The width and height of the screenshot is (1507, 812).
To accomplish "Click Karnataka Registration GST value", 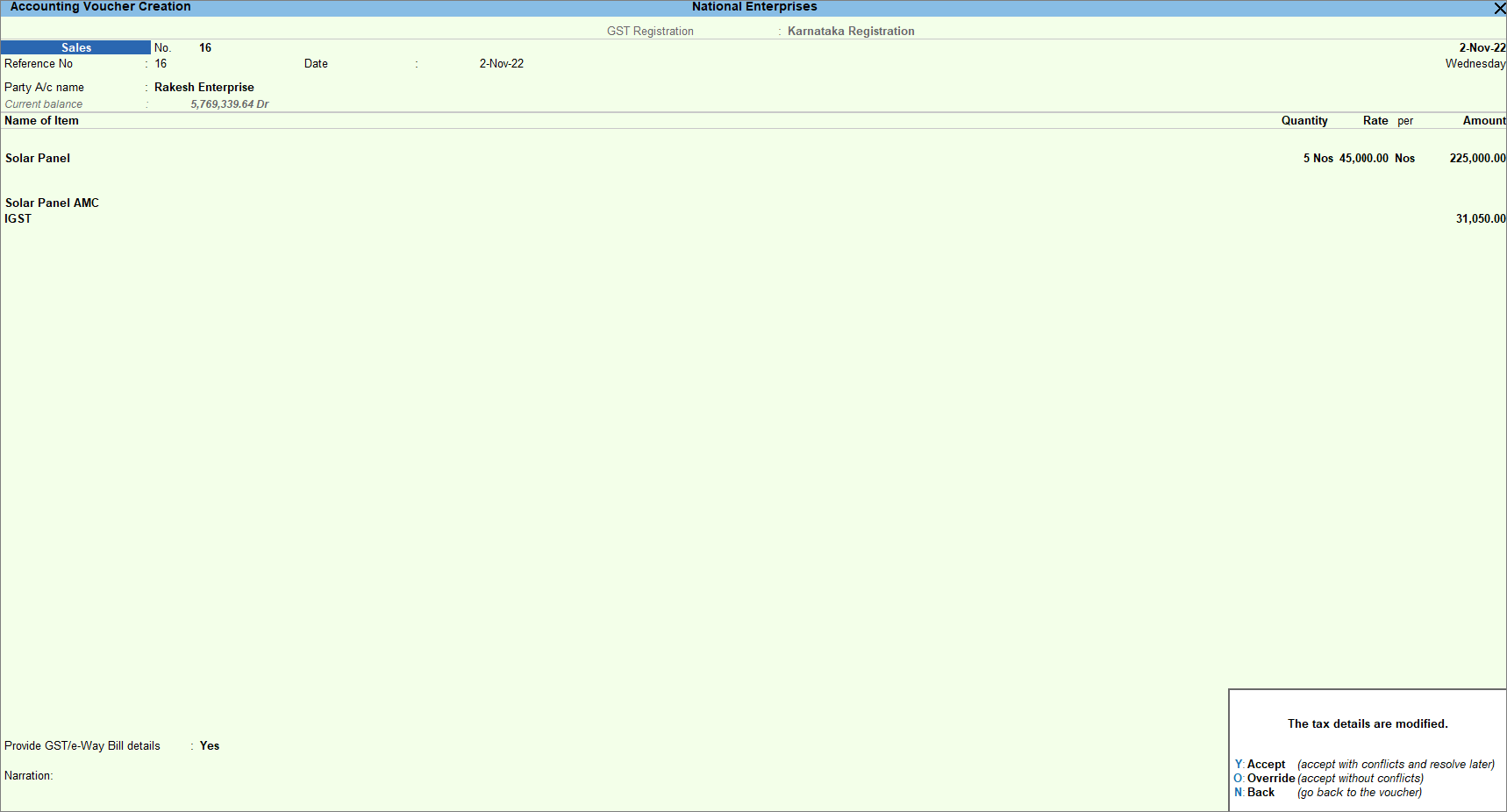I will (x=851, y=32).
